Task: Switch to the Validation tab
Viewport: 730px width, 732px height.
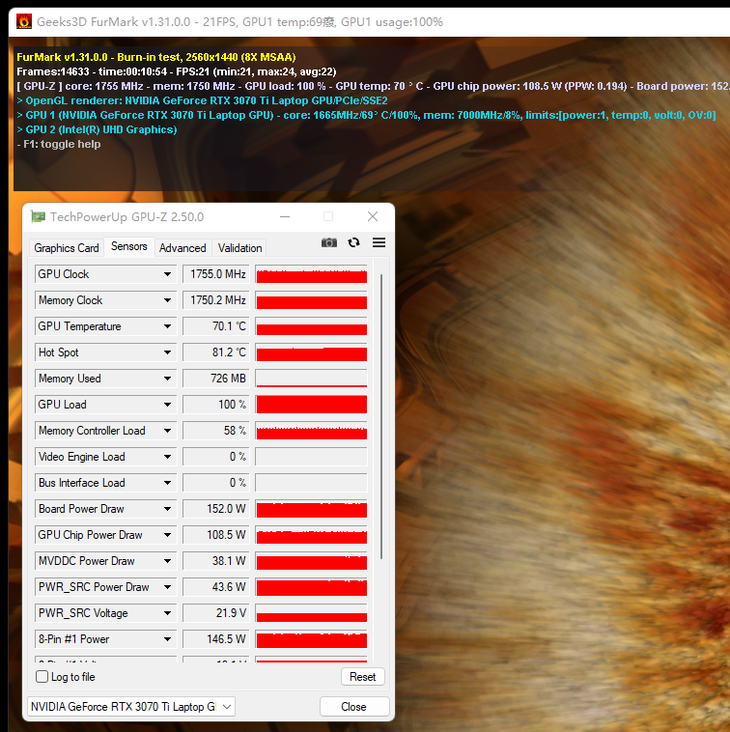Action: 240,248
